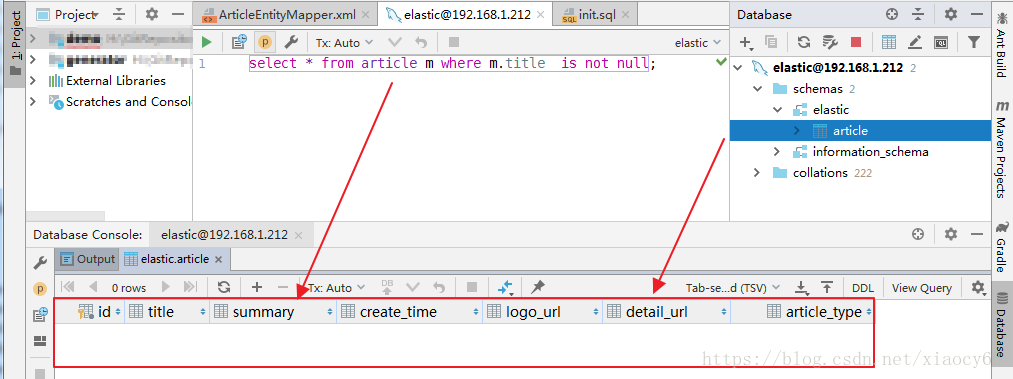The image size is (1013, 379).
Task: Open the query history clock icon in editor toolbar
Action: [x=240, y=43]
